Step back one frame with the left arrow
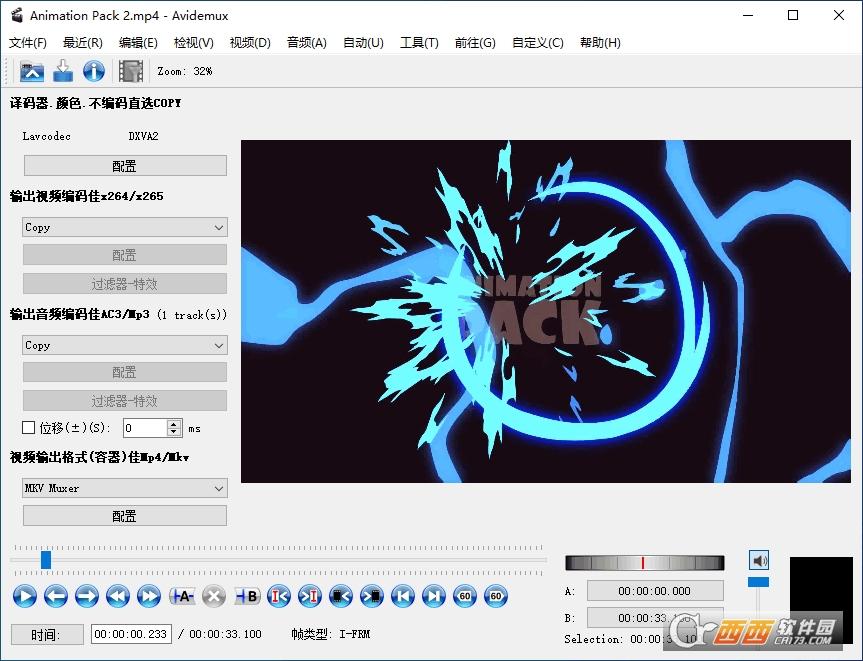The height and width of the screenshot is (661, 863). coord(56,596)
